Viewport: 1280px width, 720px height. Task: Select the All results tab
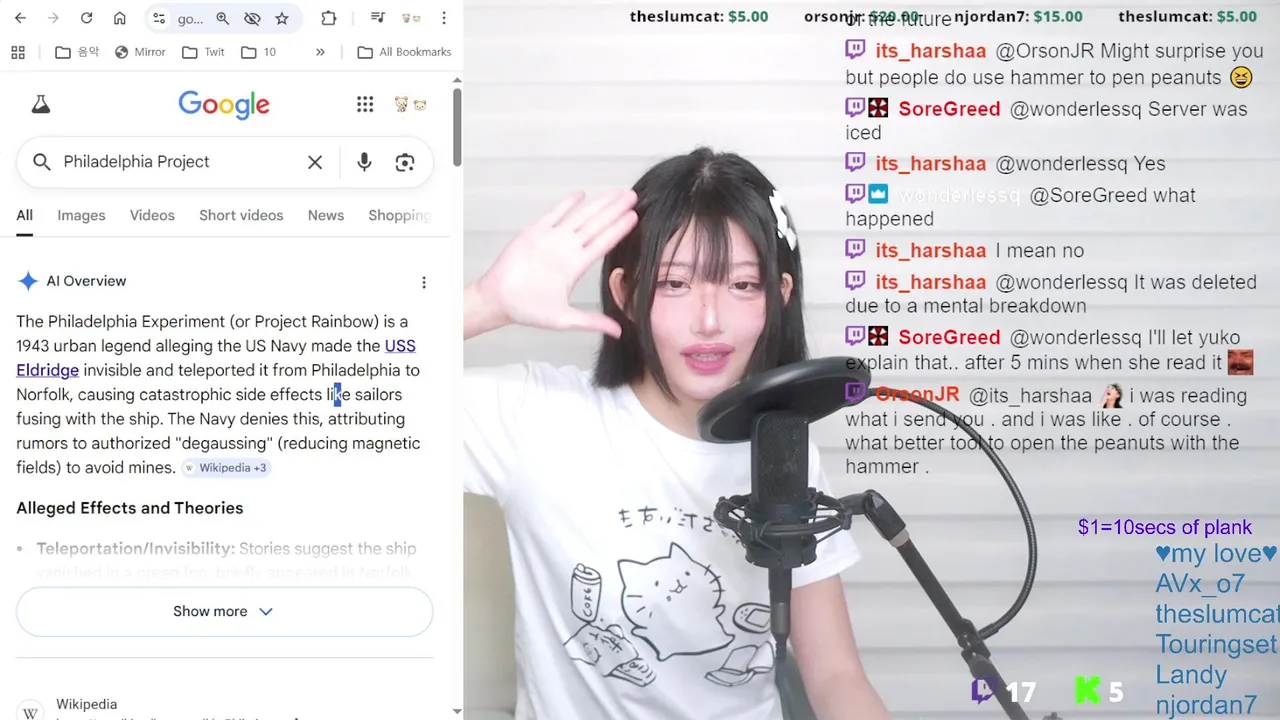24,215
